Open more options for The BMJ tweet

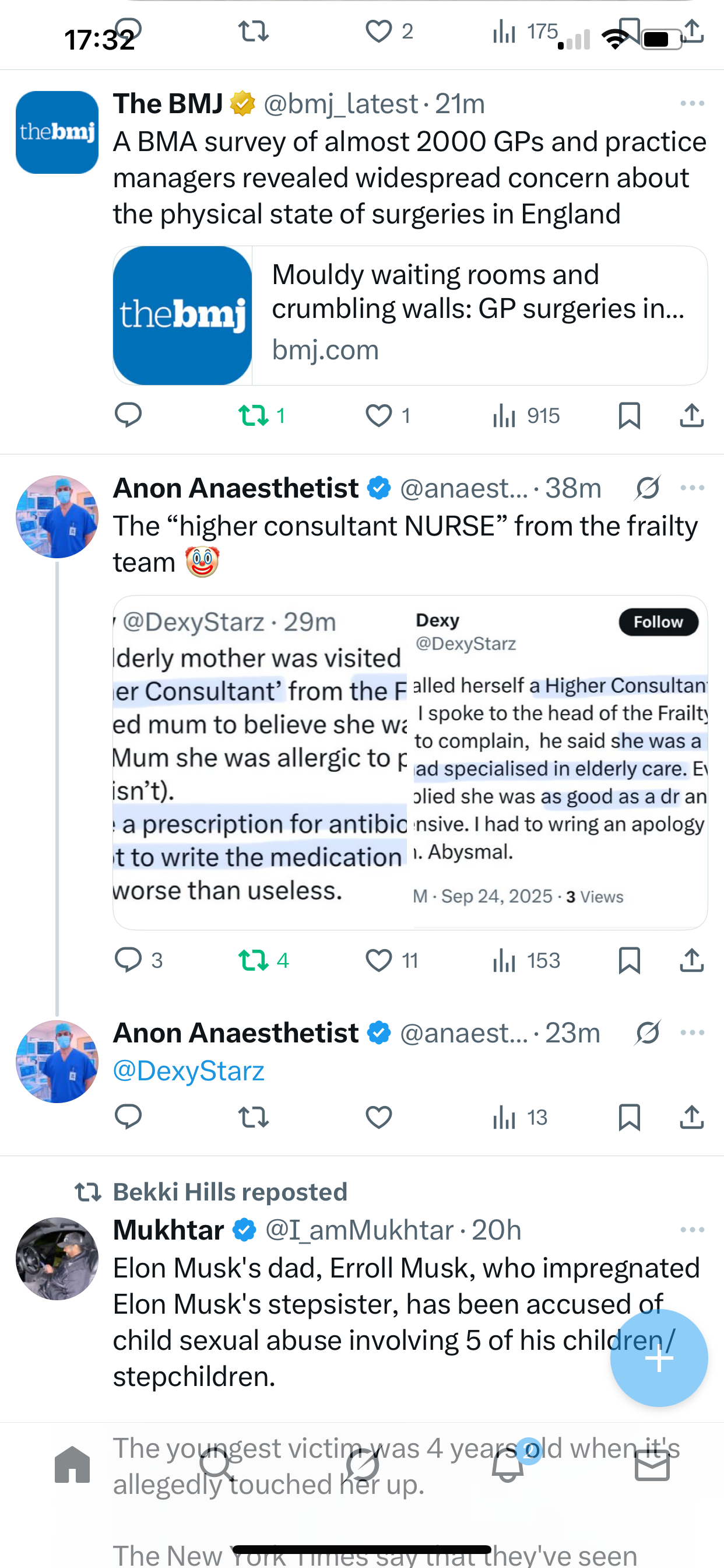coord(693,103)
